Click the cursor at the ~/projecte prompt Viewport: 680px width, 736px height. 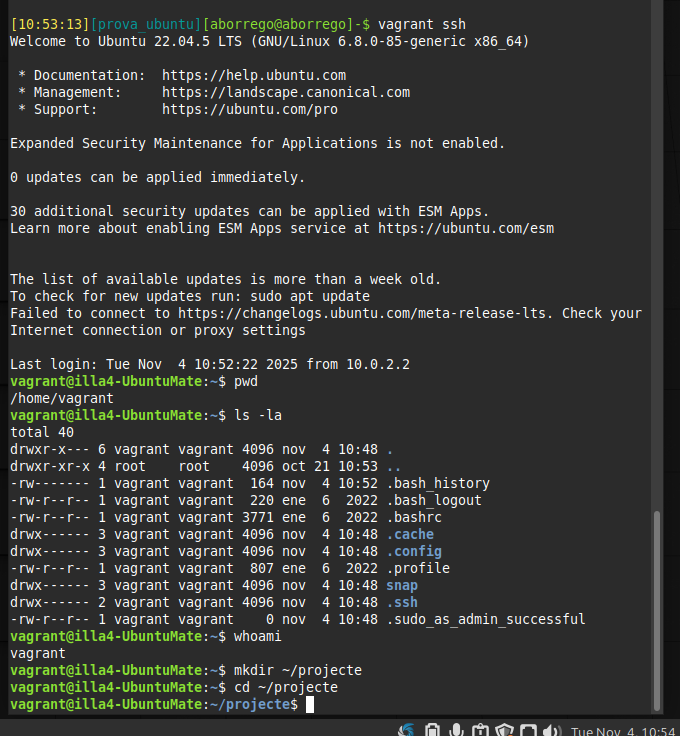pyautogui.click(x=310, y=704)
